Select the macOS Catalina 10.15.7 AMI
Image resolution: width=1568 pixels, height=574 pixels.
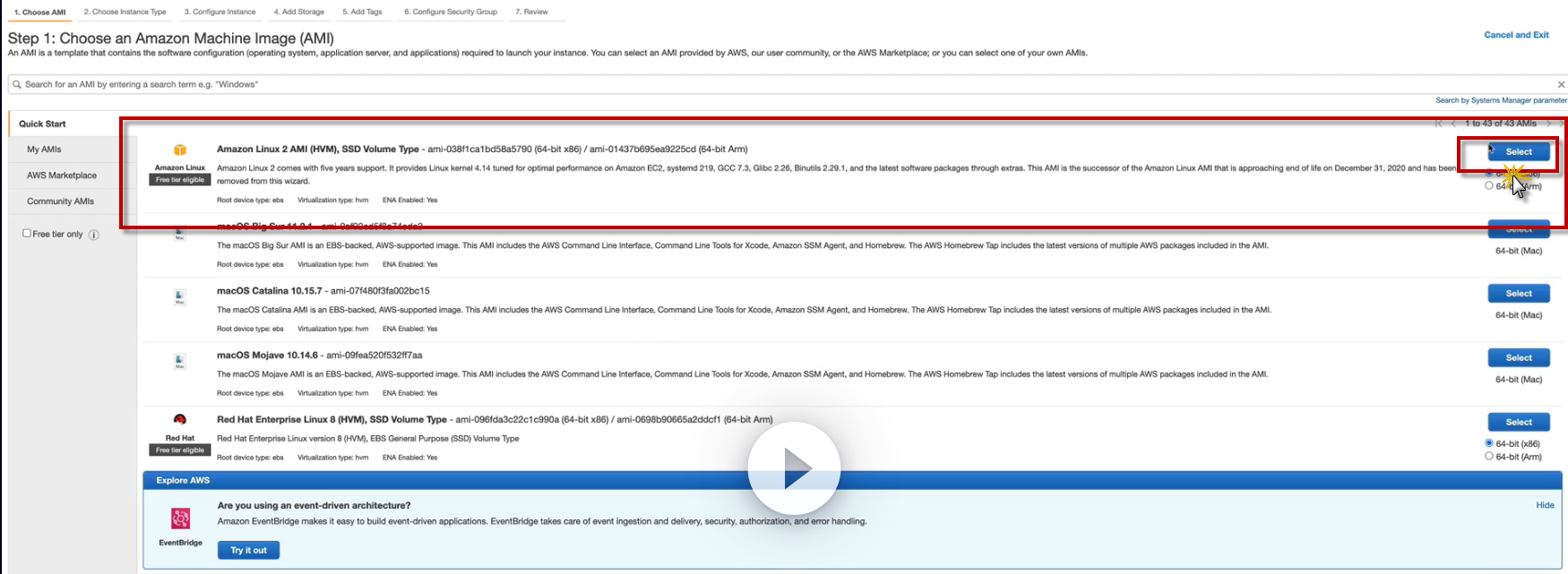click(1519, 294)
